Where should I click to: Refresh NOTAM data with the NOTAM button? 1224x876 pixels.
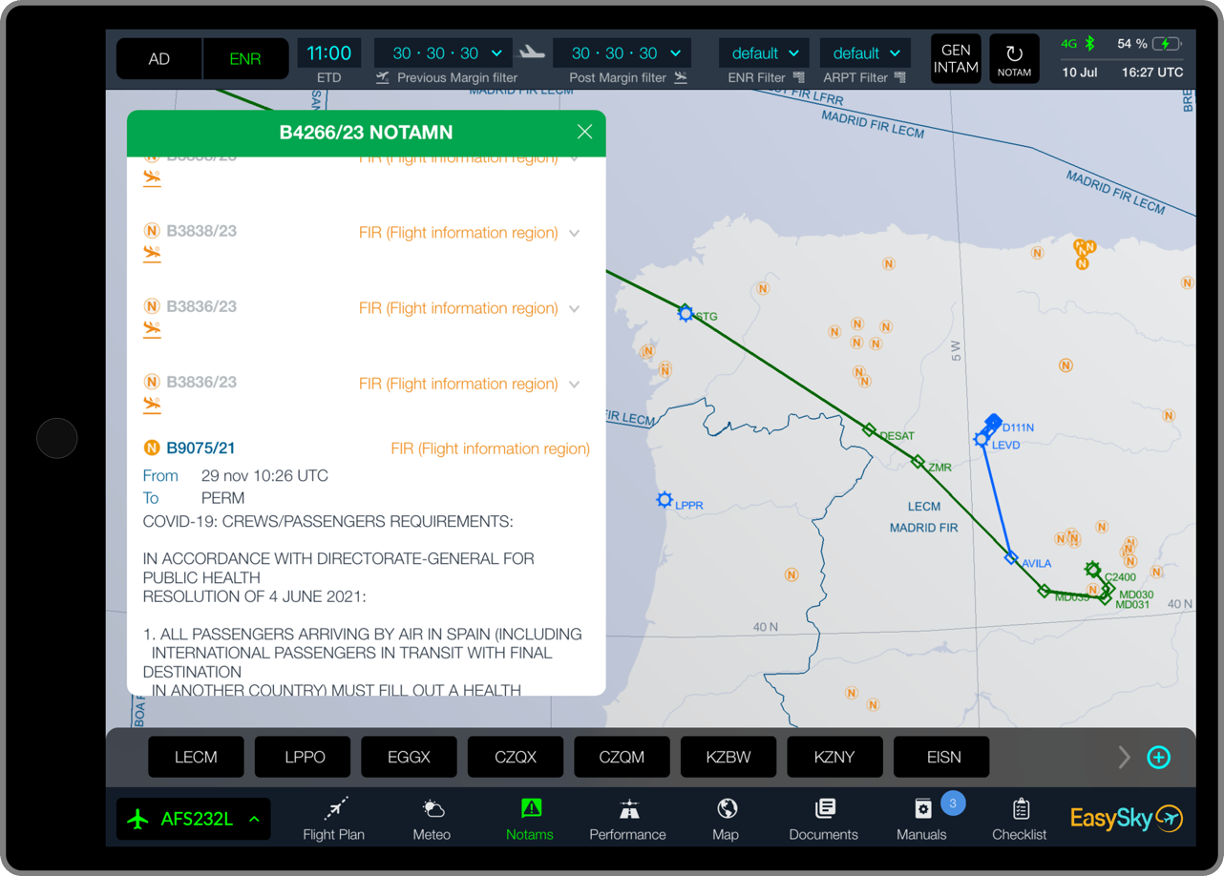pyautogui.click(x=1014, y=59)
